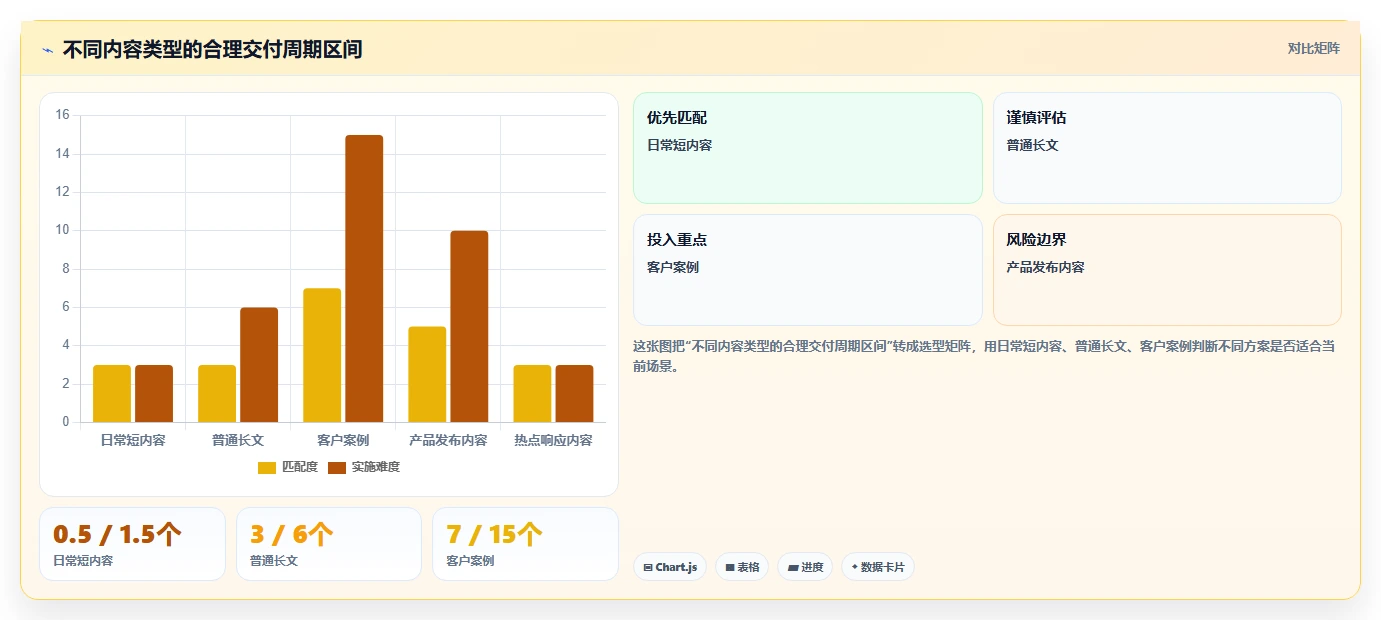The height and width of the screenshot is (620, 1381).
Task: Click the brown 实施难度 legend swatch
Action: (337, 468)
